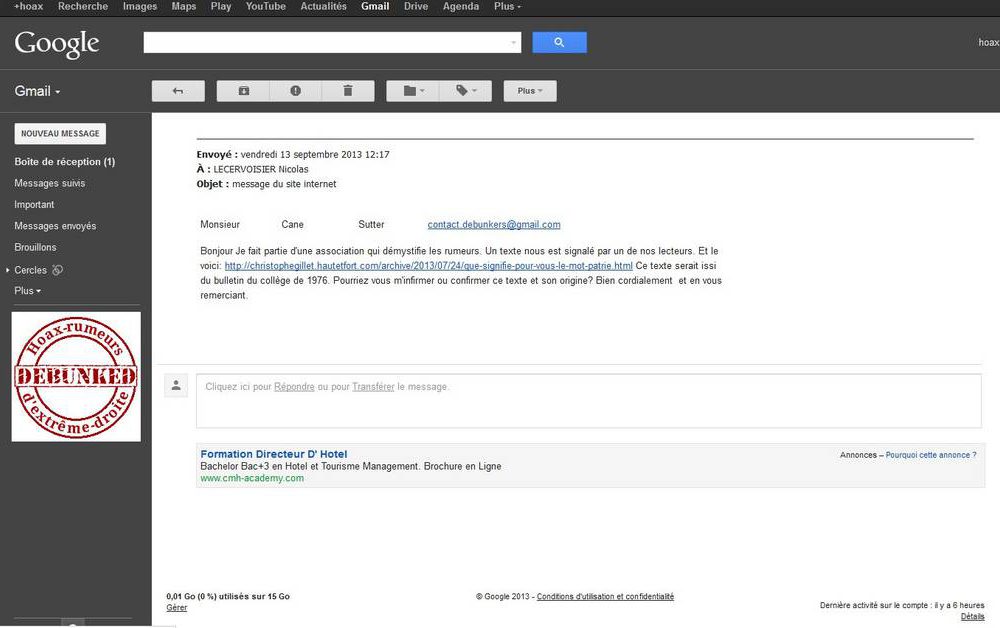The height and width of the screenshot is (628, 1000).
Task: Expand the sidebar Plus labels list
Action: click(x=27, y=291)
